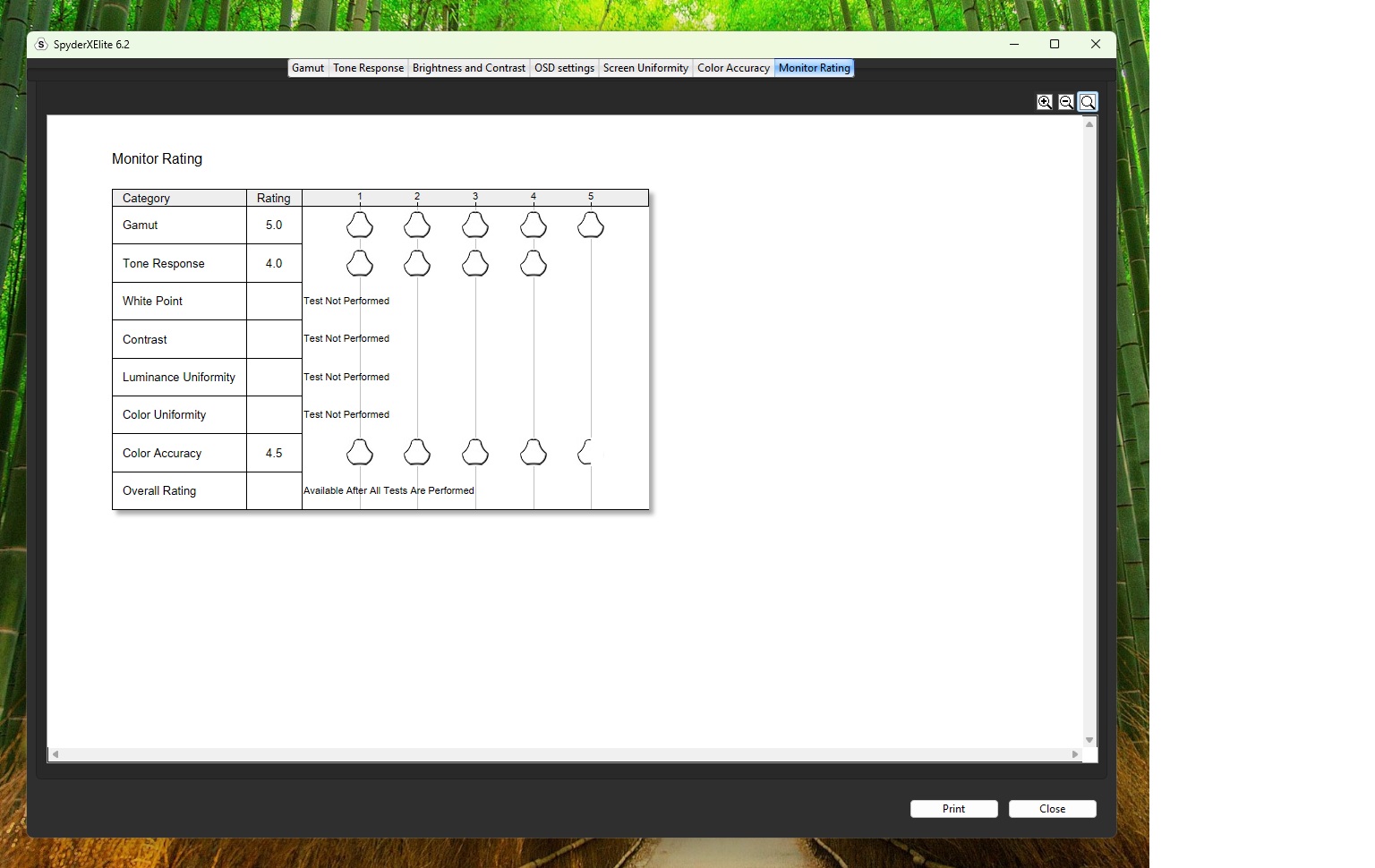Click the horizontal scrollbar left arrow
Viewport: 1375px width, 868px height.
[x=56, y=754]
